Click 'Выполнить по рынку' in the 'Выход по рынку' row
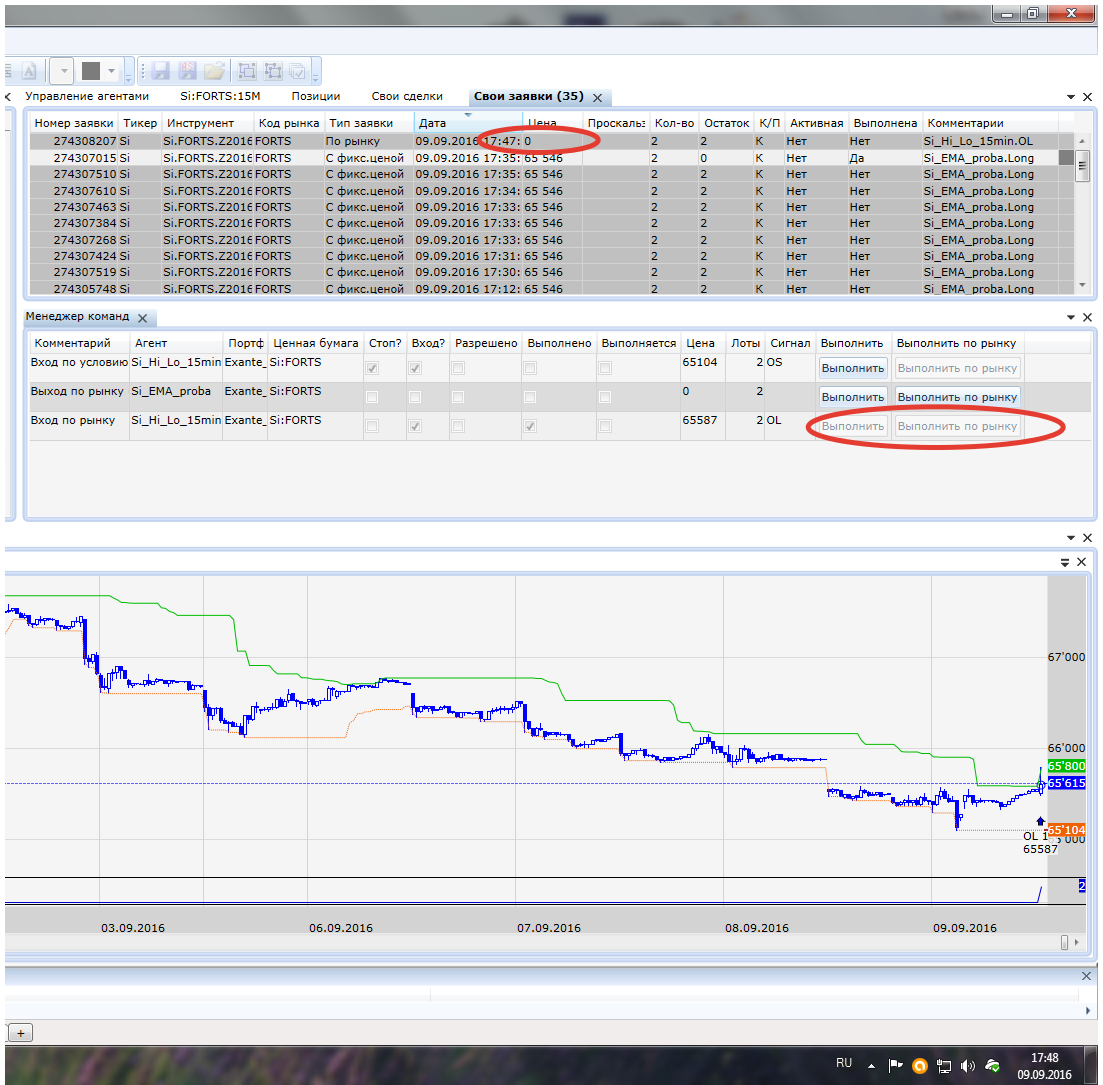 (x=957, y=397)
